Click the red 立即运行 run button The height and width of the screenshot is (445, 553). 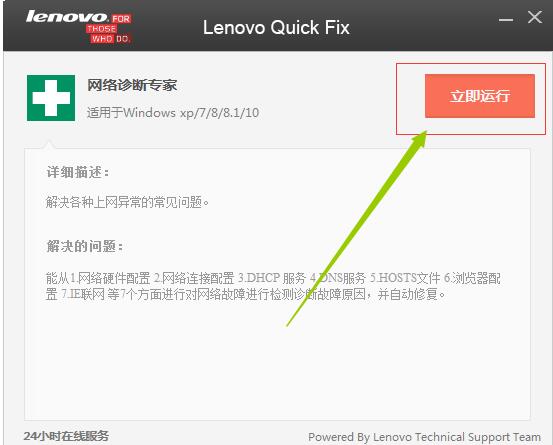tap(480, 96)
